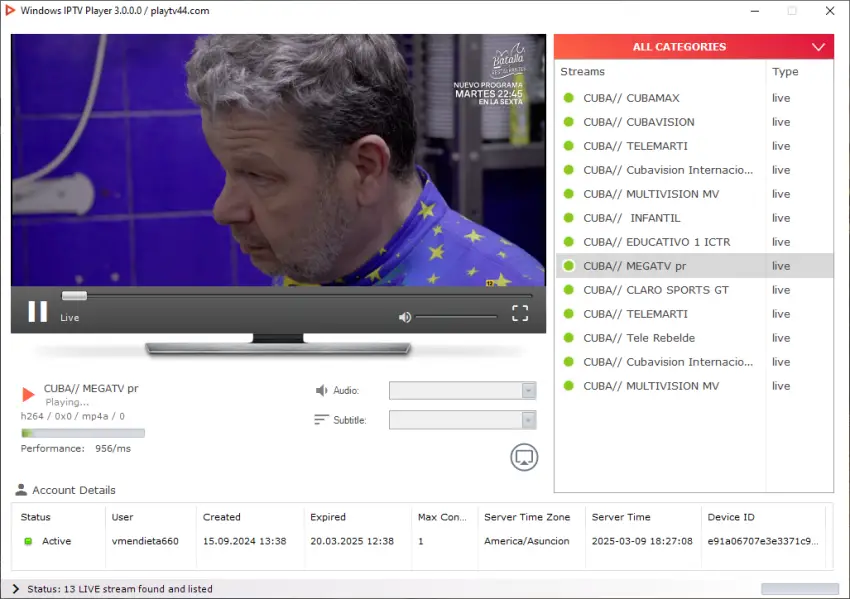This screenshot has width=850, height=599.
Task: Click the round screen-cast icon below Subtitle
Action: tap(524, 458)
